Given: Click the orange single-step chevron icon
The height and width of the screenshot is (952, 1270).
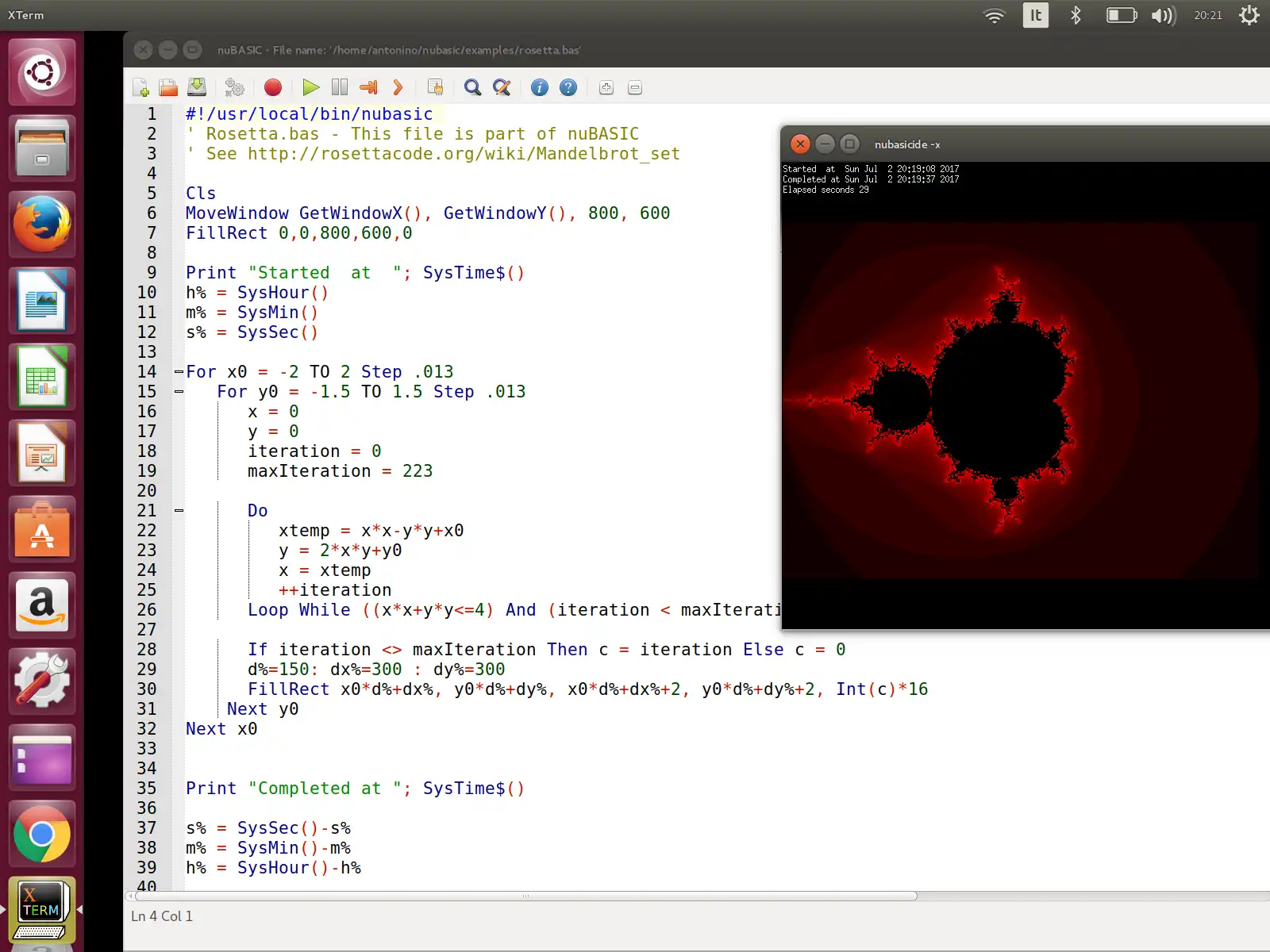Looking at the screenshot, I should click(x=398, y=87).
